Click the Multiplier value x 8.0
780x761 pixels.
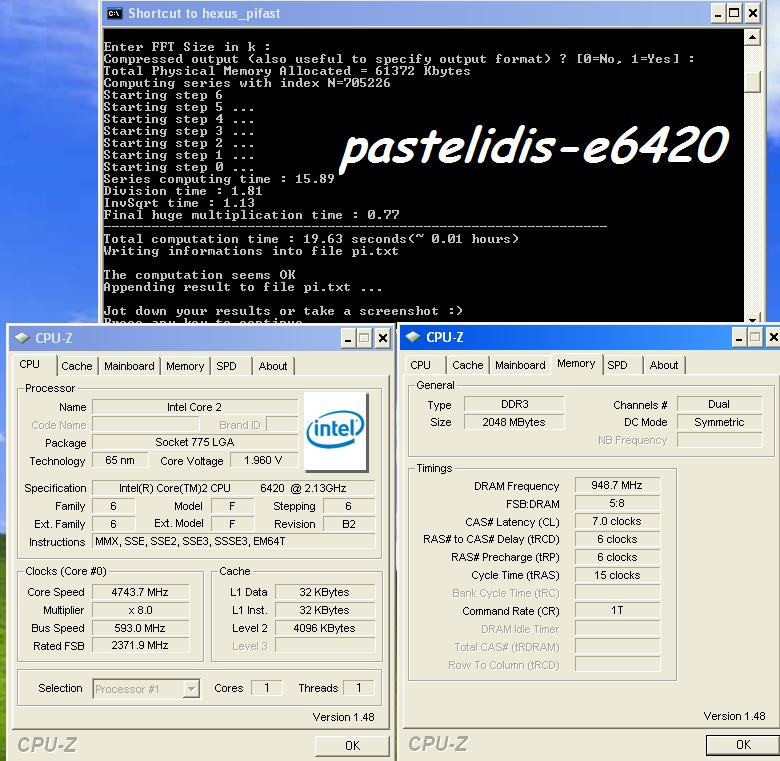coord(140,610)
